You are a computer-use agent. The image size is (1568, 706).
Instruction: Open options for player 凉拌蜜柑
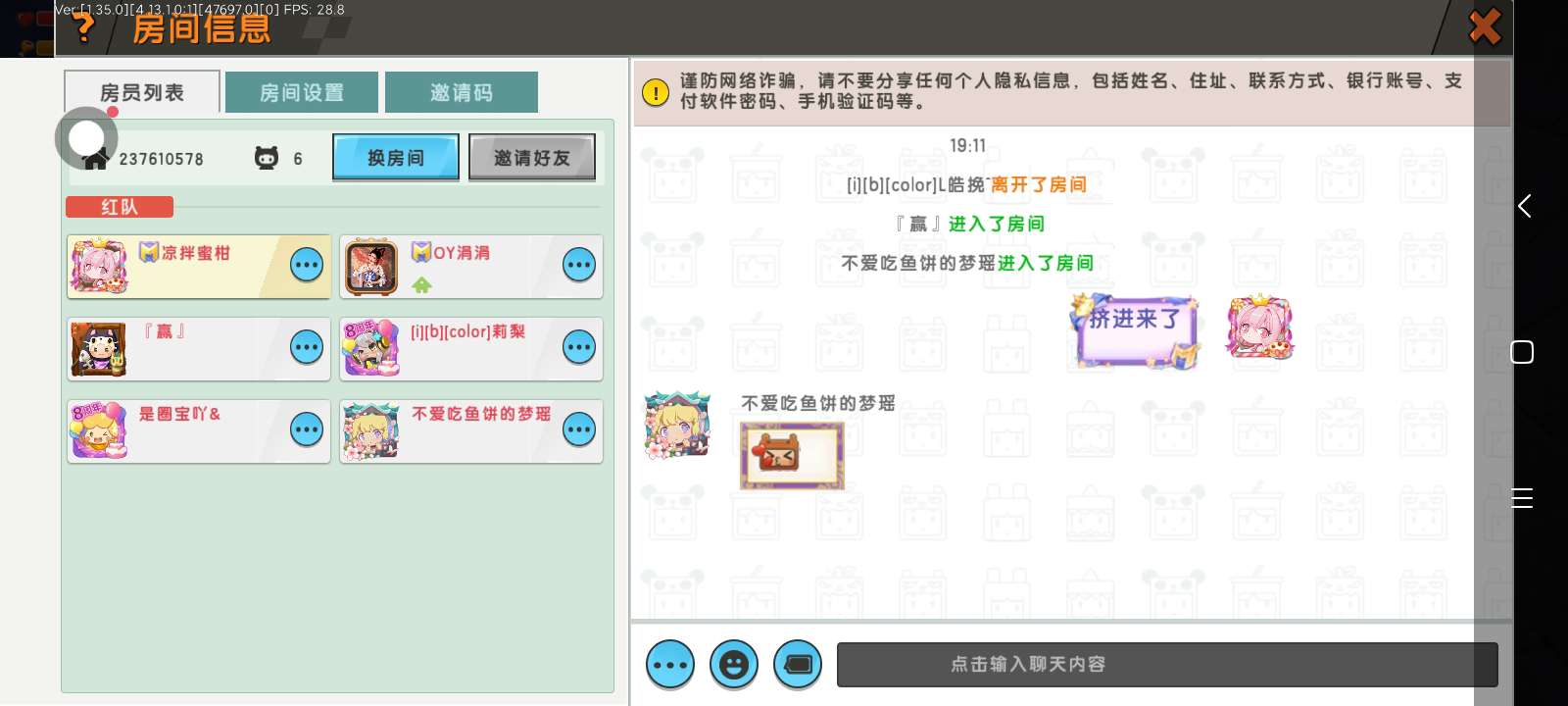click(307, 265)
